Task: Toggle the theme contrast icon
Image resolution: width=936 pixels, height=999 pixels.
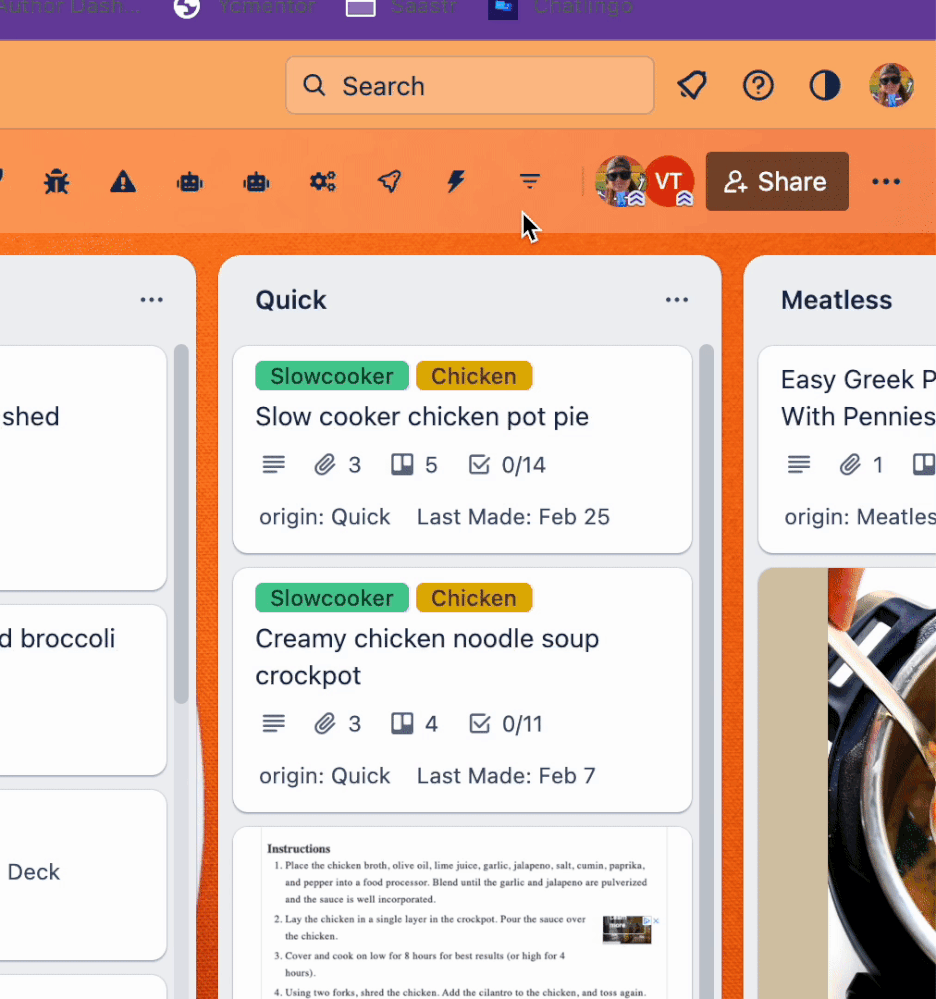Action: [x=824, y=85]
